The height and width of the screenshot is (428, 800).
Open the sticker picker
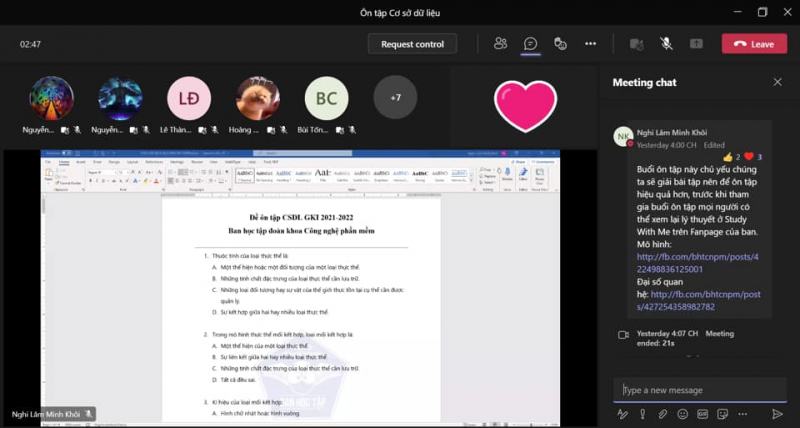click(x=724, y=413)
